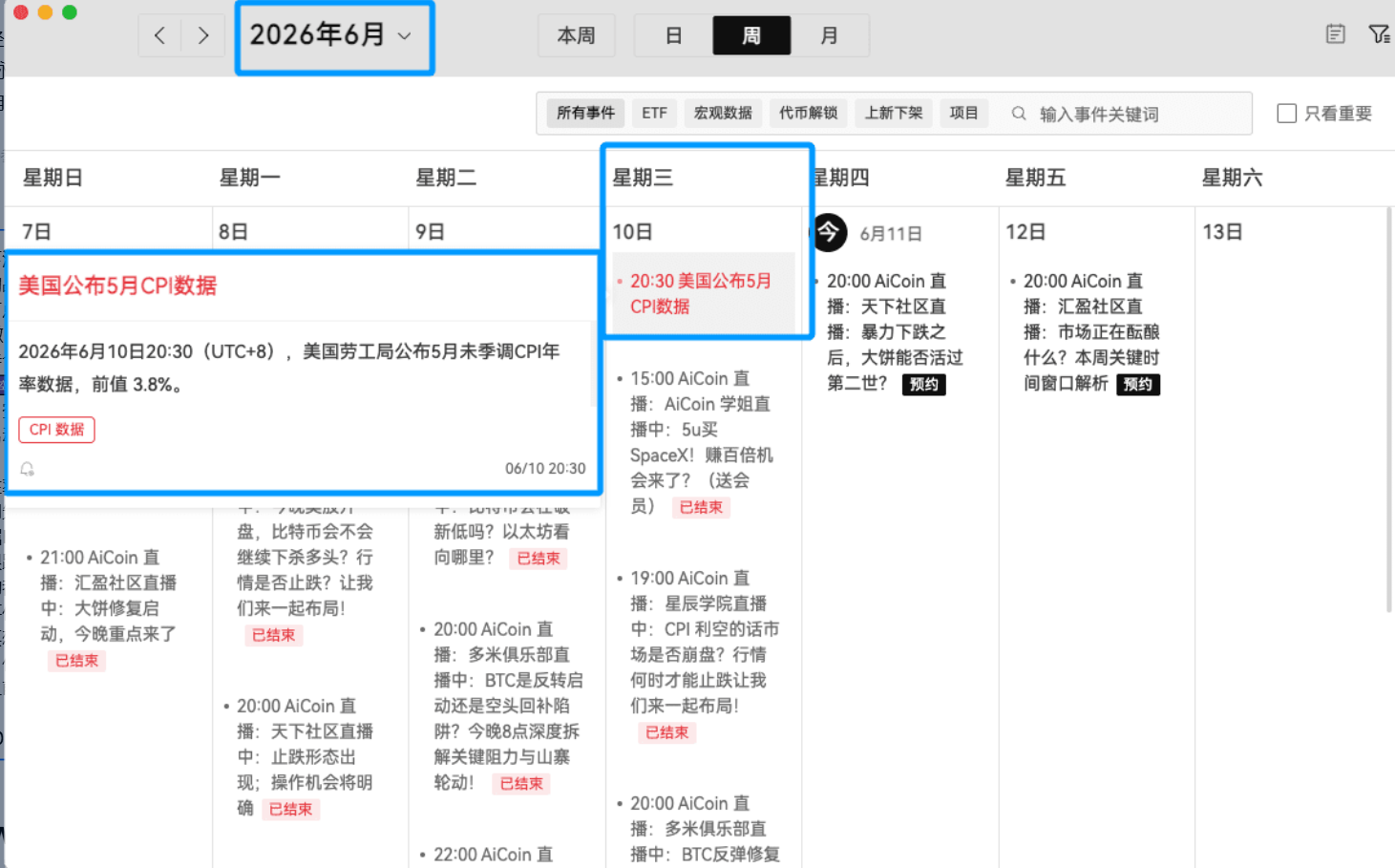Click the black 今 today badge
Screen dimensions: 1395x868
829,232
